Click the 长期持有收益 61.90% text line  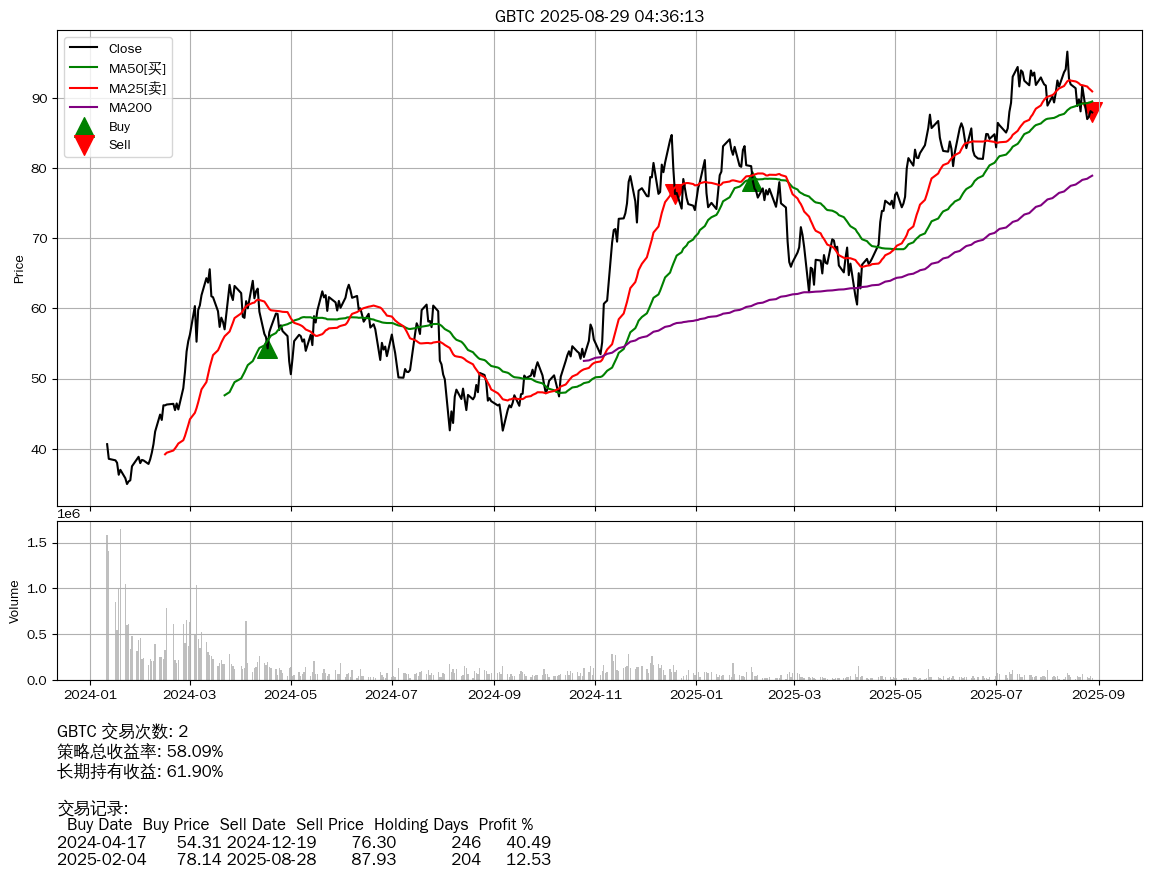[140, 771]
